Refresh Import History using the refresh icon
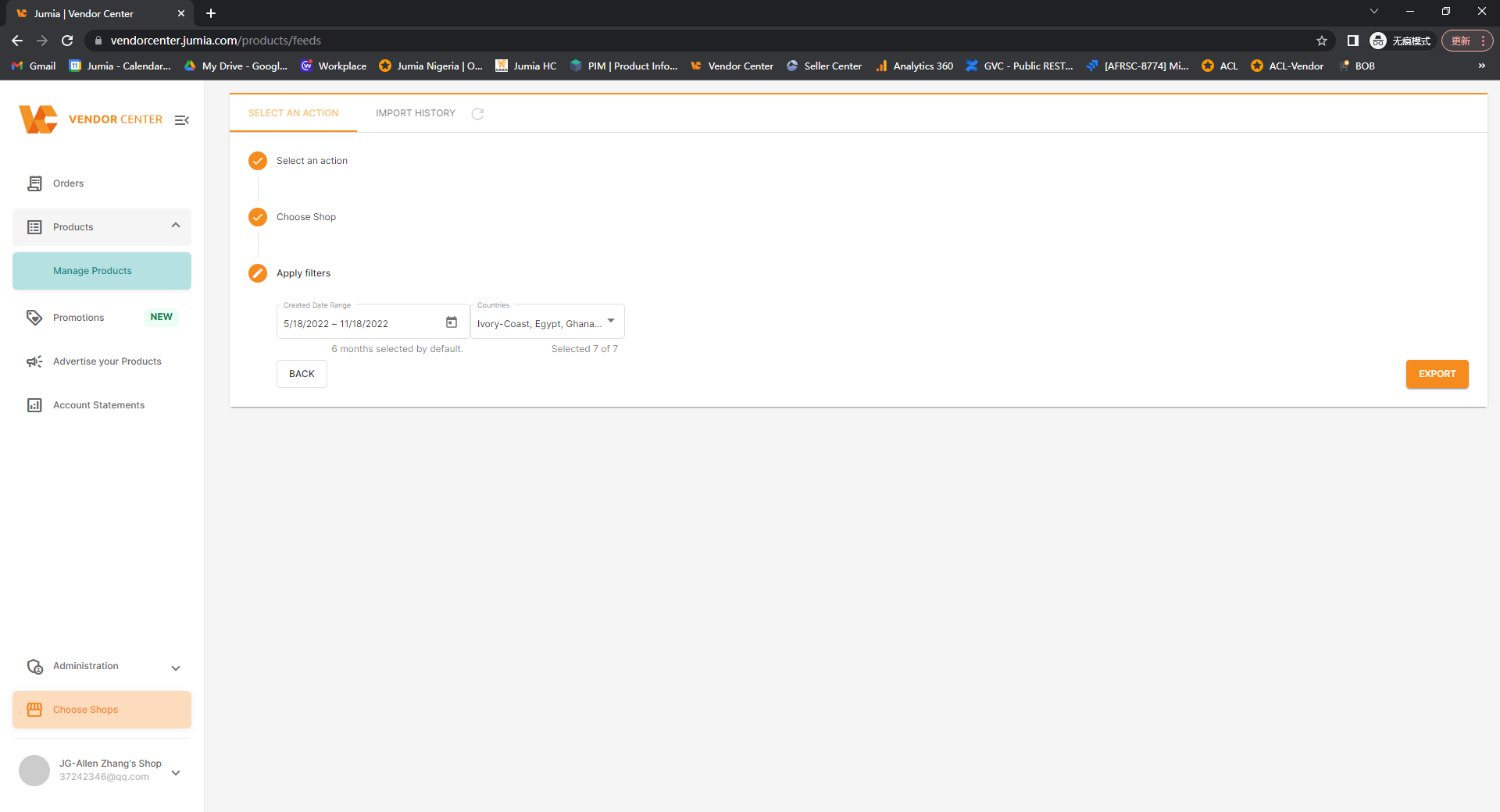Viewport: 1500px width, 812px height. (478, 113)
